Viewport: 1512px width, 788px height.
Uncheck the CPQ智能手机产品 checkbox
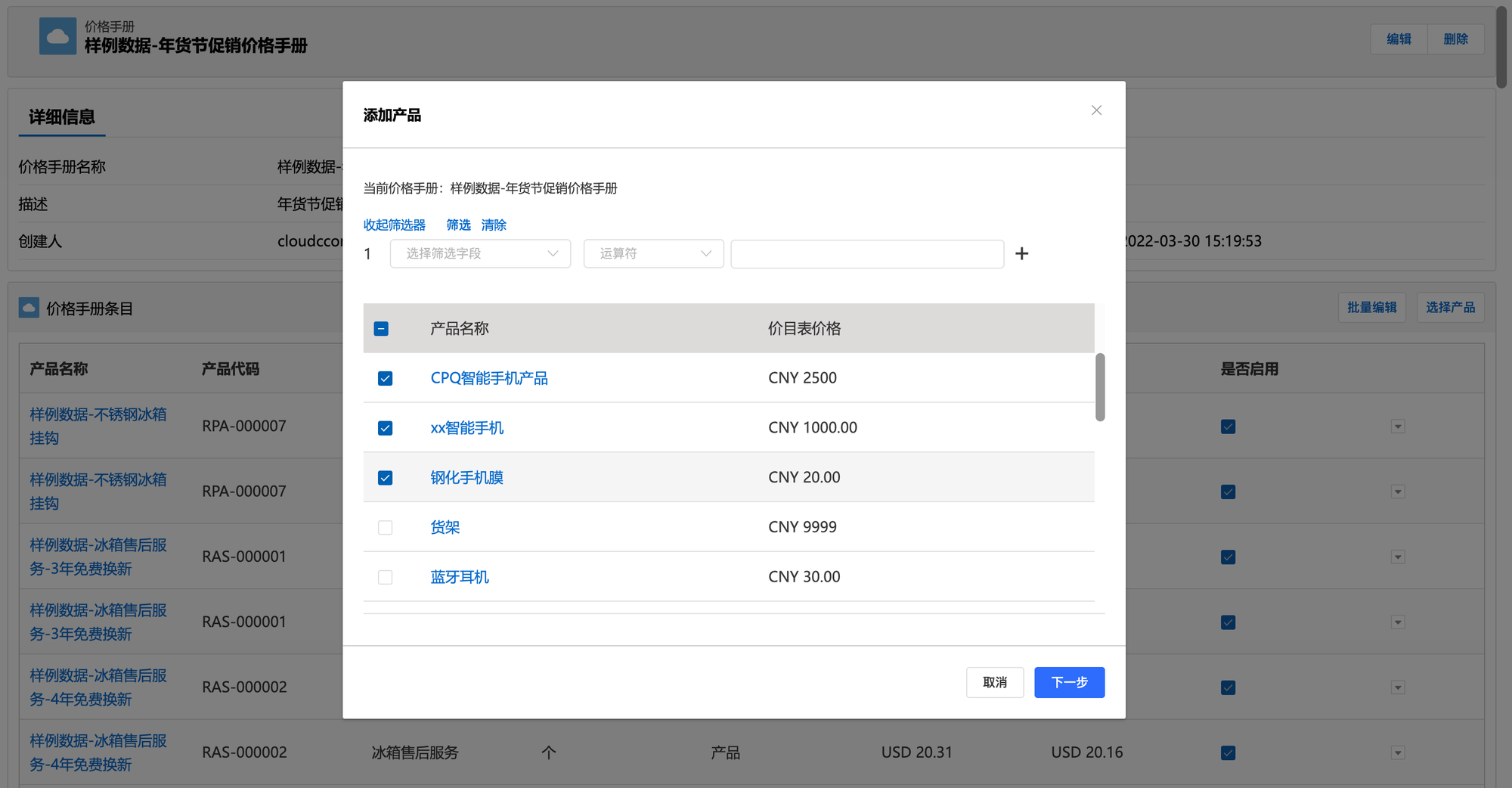[x=385, y=378]
